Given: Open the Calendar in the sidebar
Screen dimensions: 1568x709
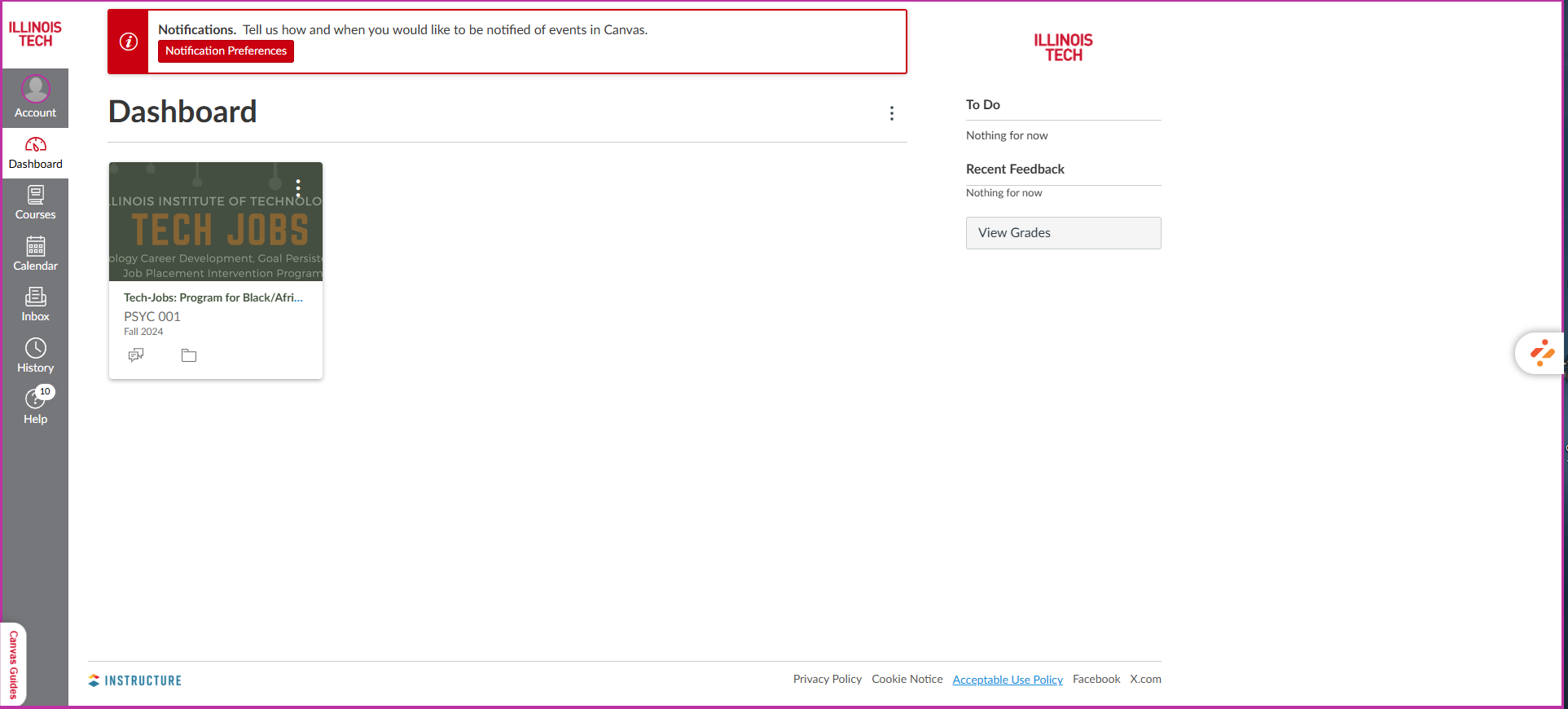Looking at the screenshot, I should [x=35, y=254].
